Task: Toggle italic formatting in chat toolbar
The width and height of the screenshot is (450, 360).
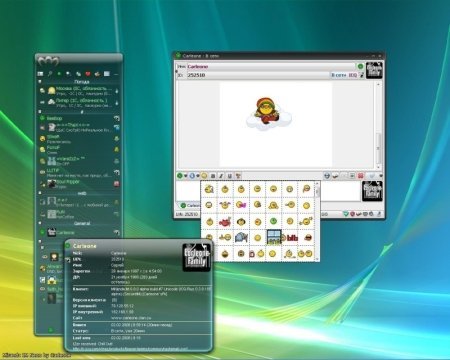Action: [221, 176]
